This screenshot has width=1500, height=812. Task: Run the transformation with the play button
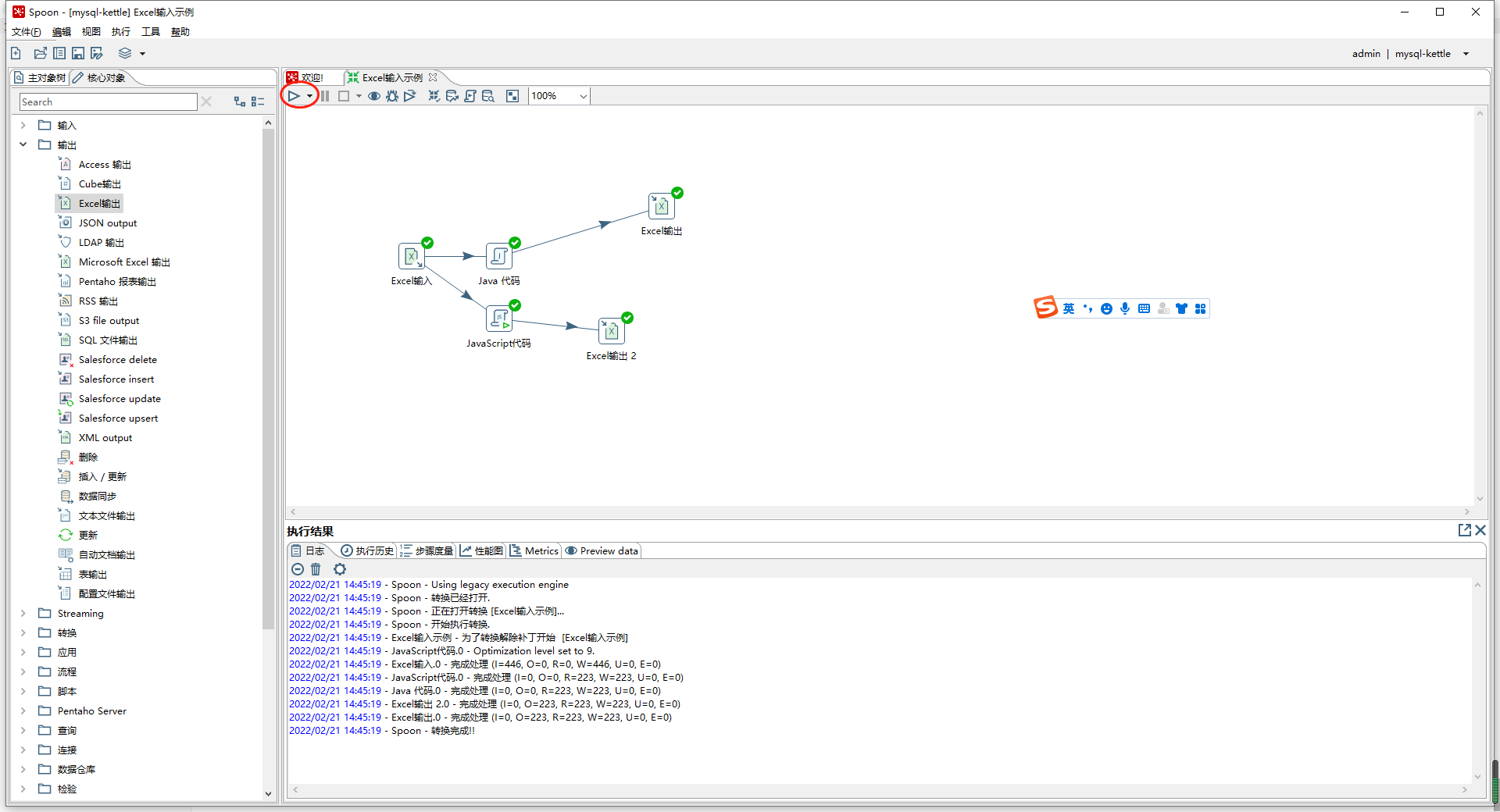point(294,96)
